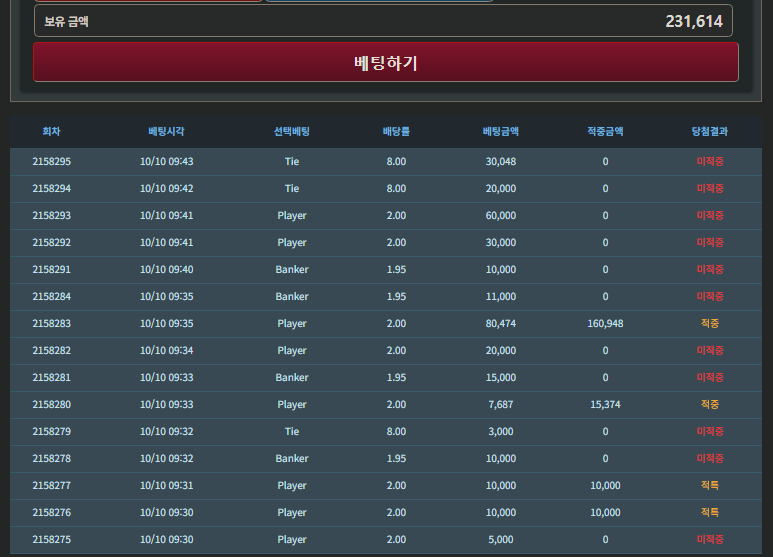Select round number 2158294
Screen dimensions: 773x557
[52, 189]
